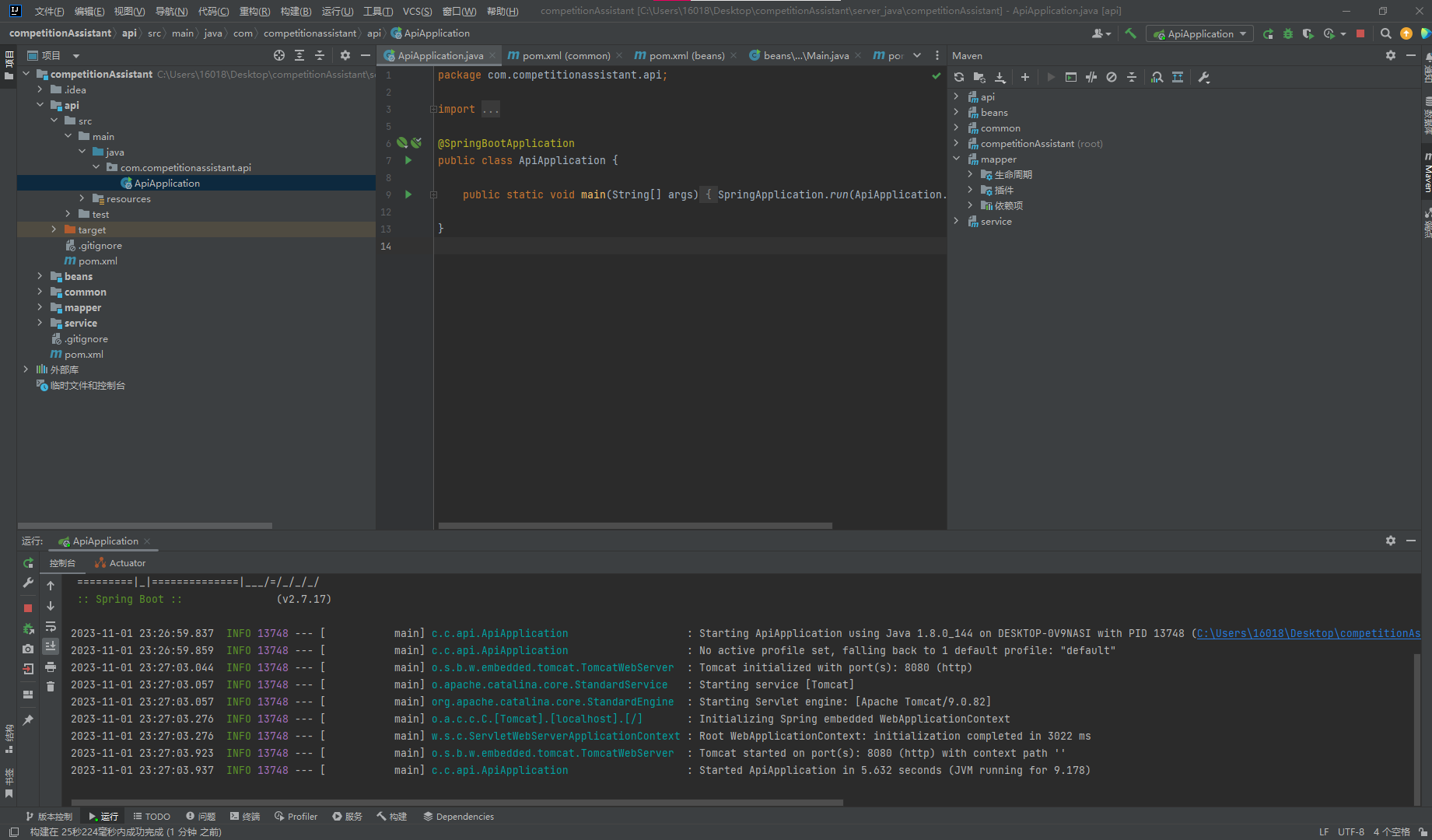The width and height of the screenshot is (1432, 840).
Task: Toggle Skip Tests mode in Maven
Action: tap(1112, 77)
